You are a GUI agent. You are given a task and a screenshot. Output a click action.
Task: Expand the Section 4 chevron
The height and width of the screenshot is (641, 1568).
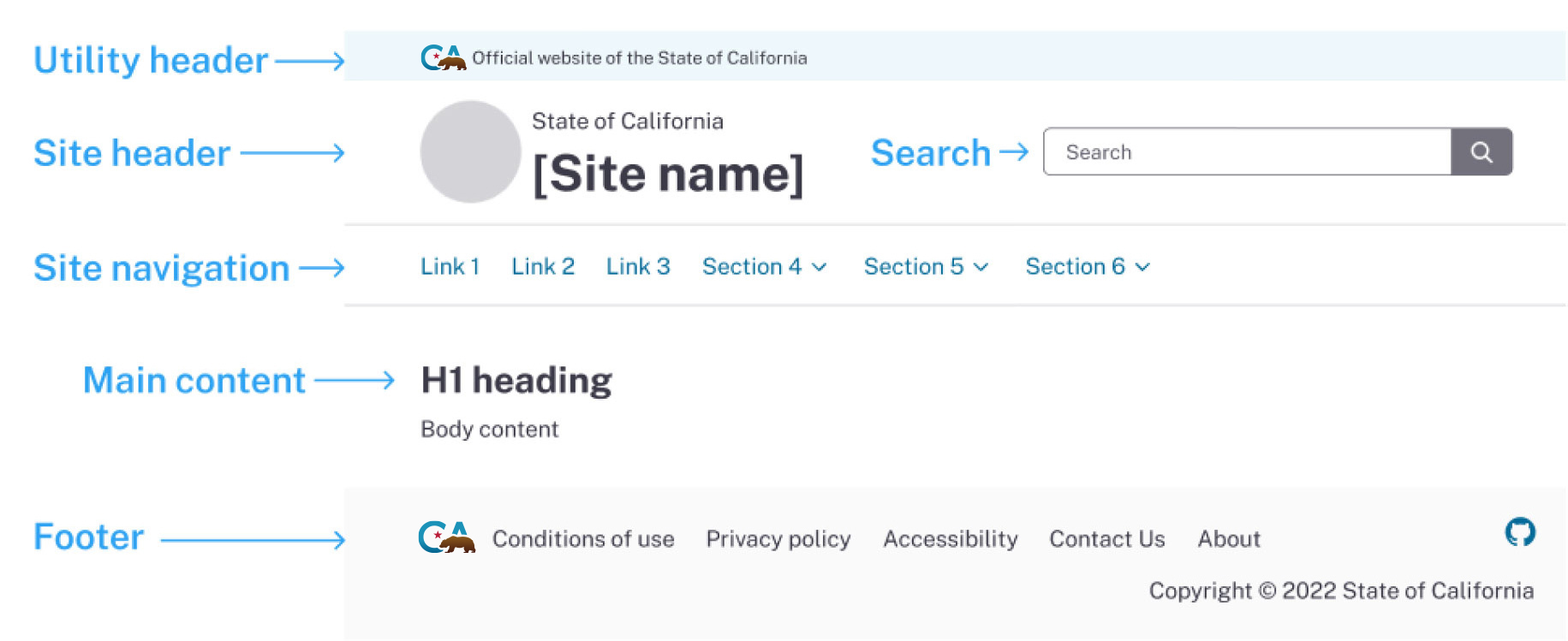click(x=820, y=268)
